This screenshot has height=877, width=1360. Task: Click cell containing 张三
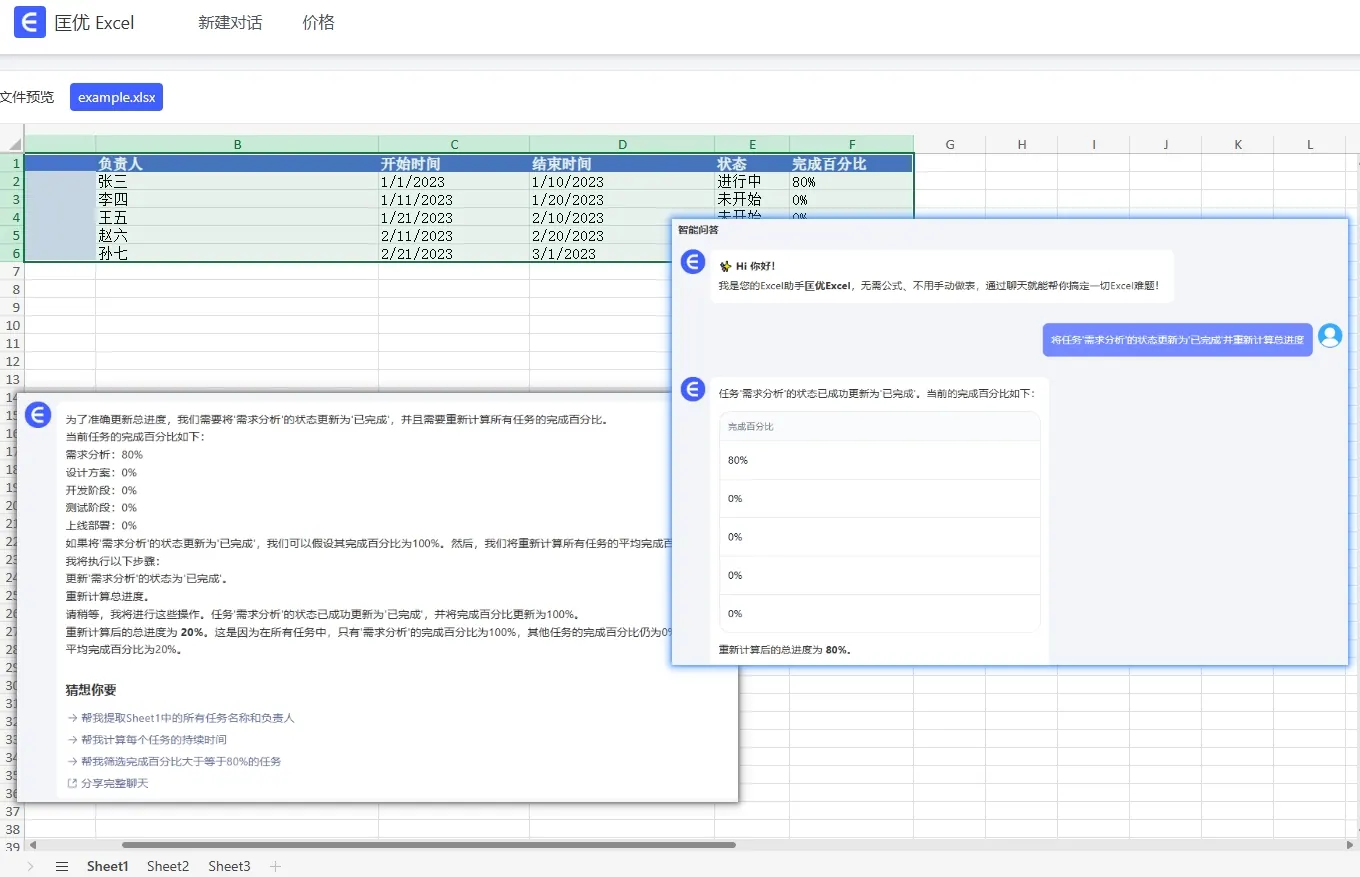point(237,181)
